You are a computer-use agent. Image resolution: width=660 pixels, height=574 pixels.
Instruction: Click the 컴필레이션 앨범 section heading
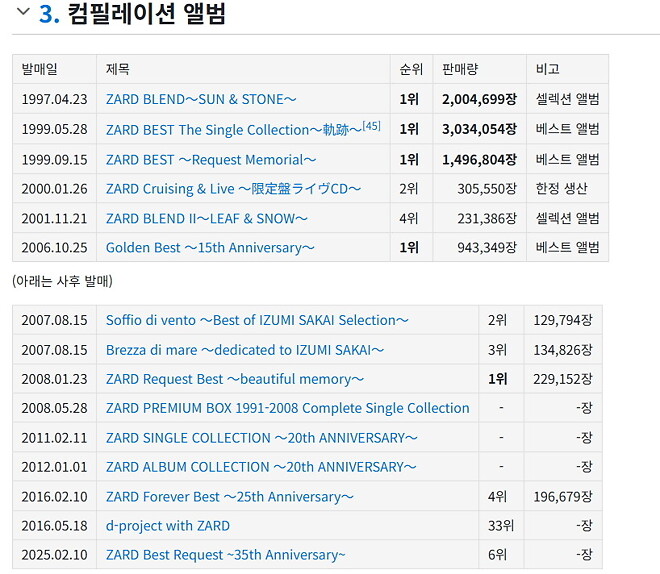tap(146, 13)
